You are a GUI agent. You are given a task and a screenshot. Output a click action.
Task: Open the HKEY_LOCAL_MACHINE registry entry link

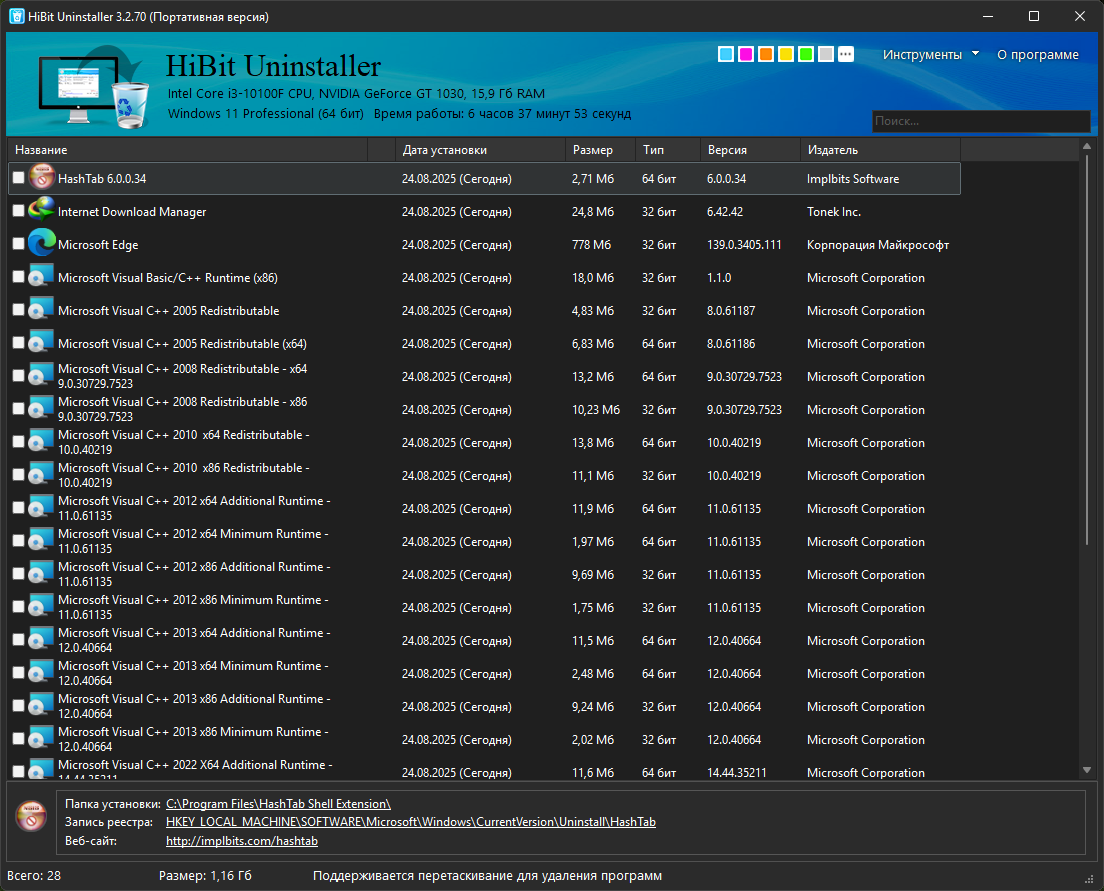pyautogui.click(x=410, y=822)
